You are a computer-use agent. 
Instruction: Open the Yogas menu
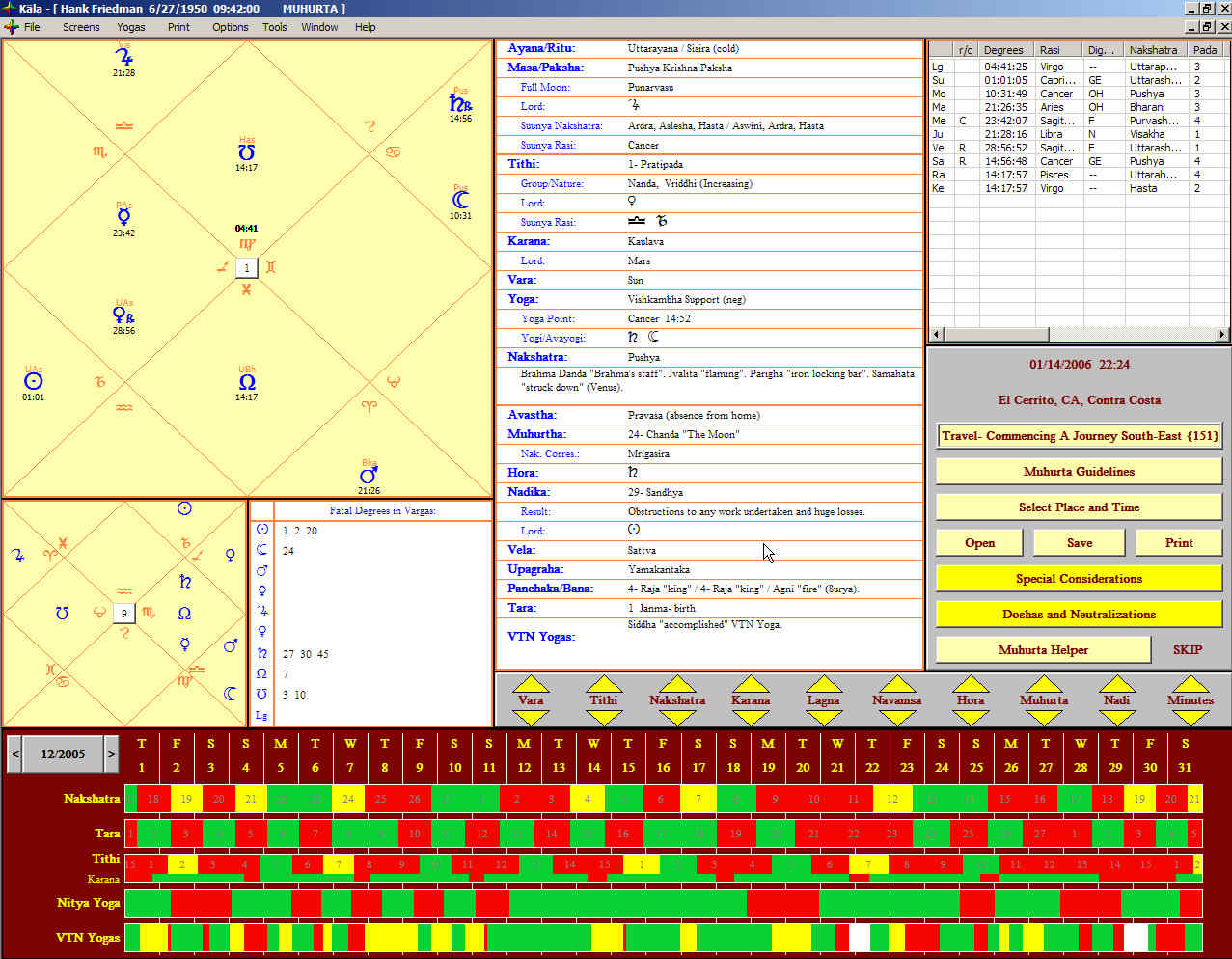pos(131,27)
